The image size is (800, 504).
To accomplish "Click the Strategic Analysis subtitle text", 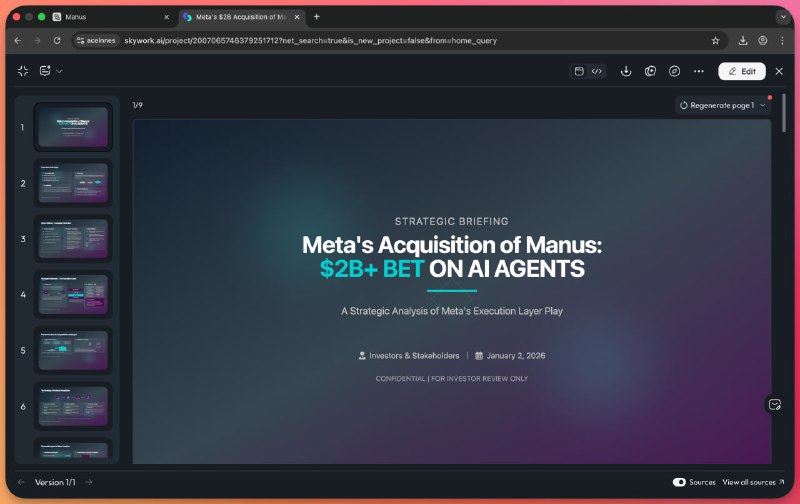I will (452, 311).
